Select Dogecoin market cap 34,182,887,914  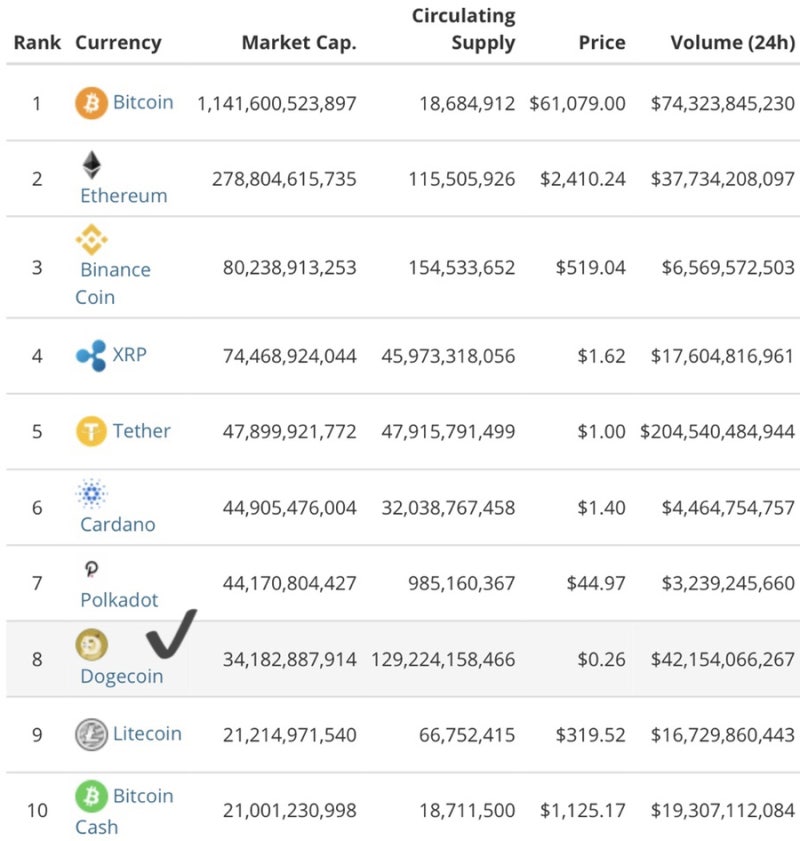(290, 660)
